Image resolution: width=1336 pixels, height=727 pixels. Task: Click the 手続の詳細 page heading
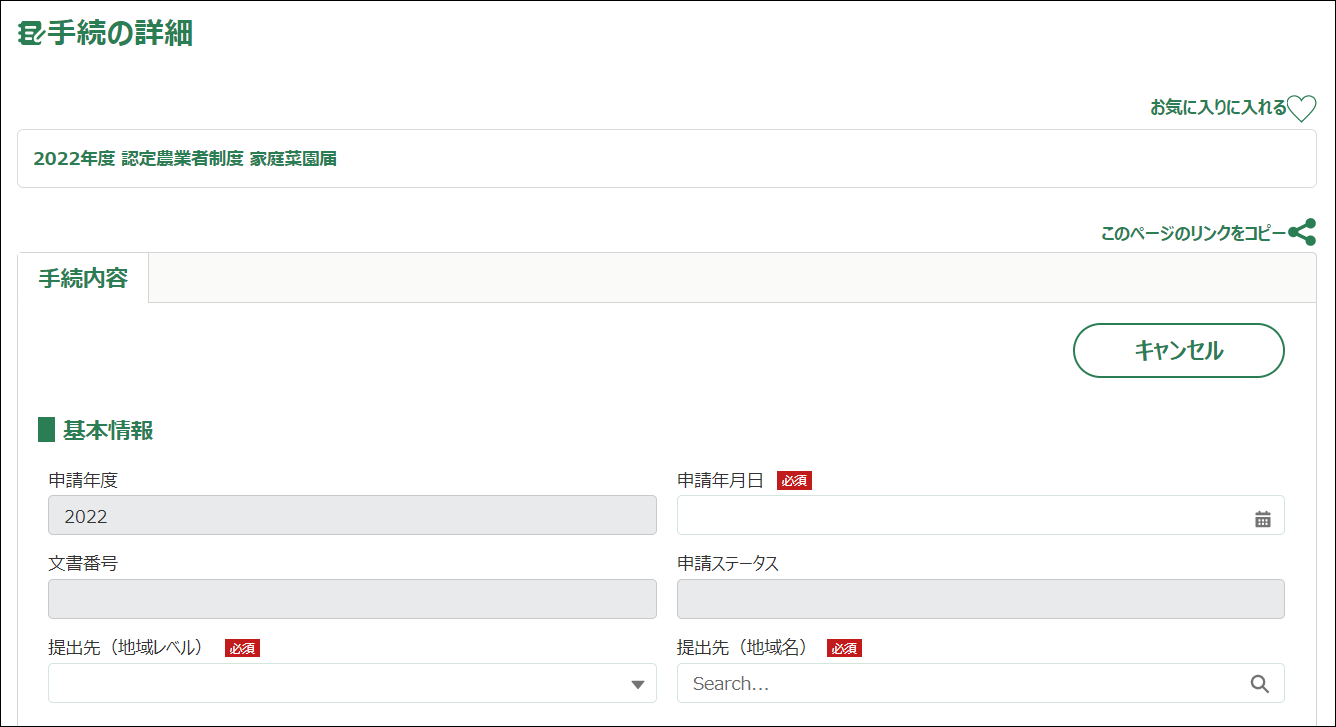pyautogui.click(x=120, y=34)
